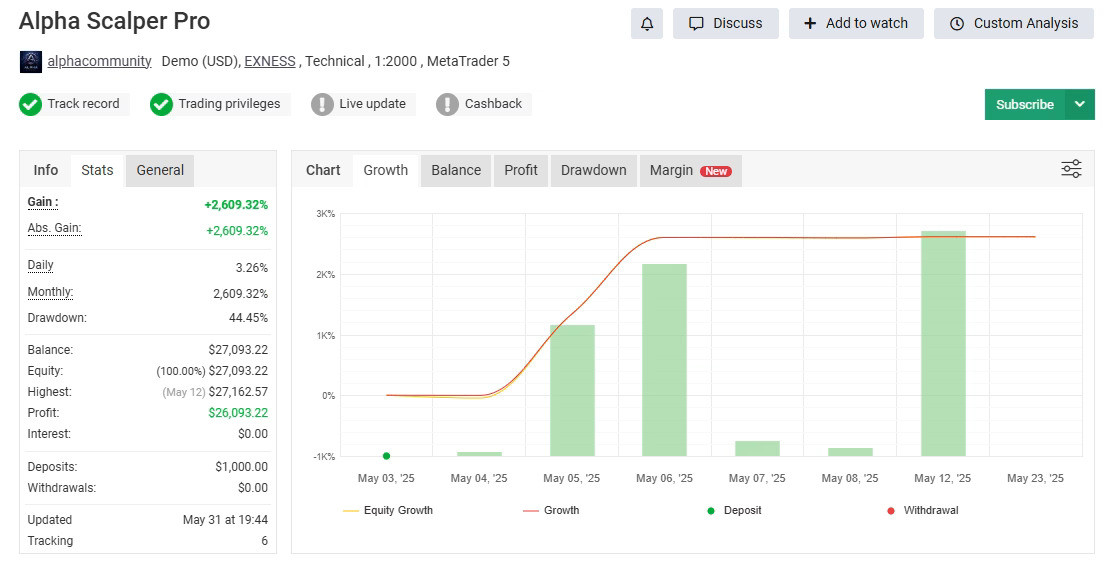
Task: Click the Cashback warning icon
Action: tap(448, 104)
